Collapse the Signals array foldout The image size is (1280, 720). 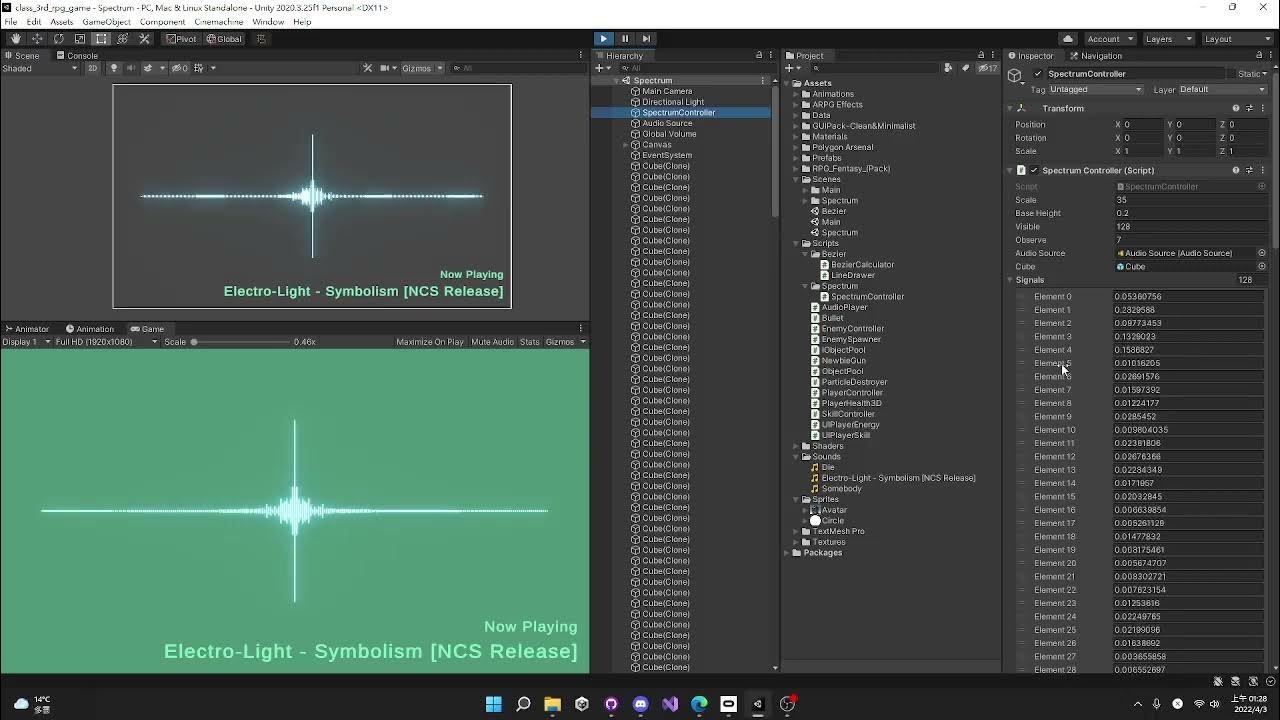(x=1010, y=280)
